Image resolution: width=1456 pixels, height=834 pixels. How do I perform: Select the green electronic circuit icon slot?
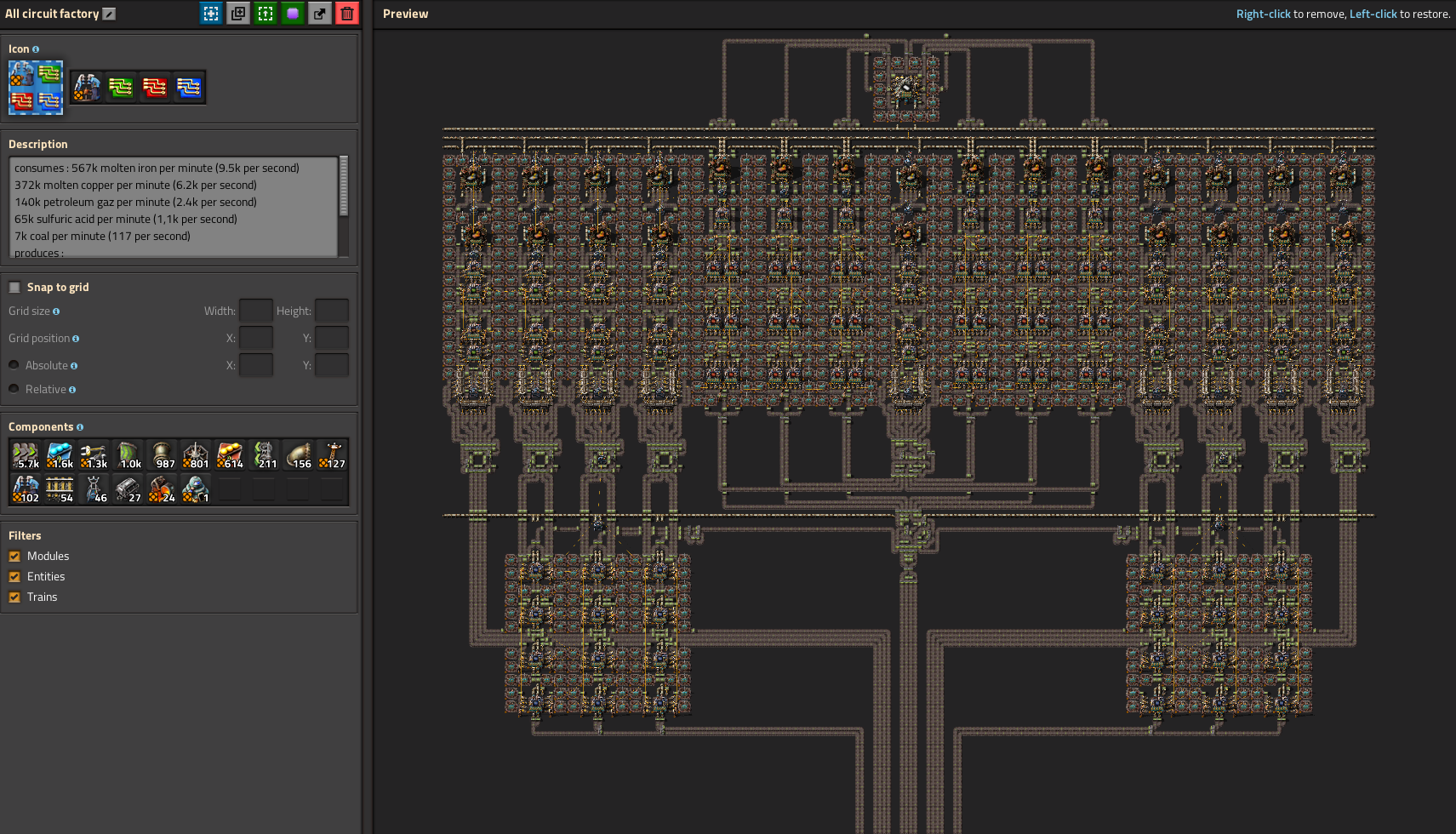click(121, 87)
